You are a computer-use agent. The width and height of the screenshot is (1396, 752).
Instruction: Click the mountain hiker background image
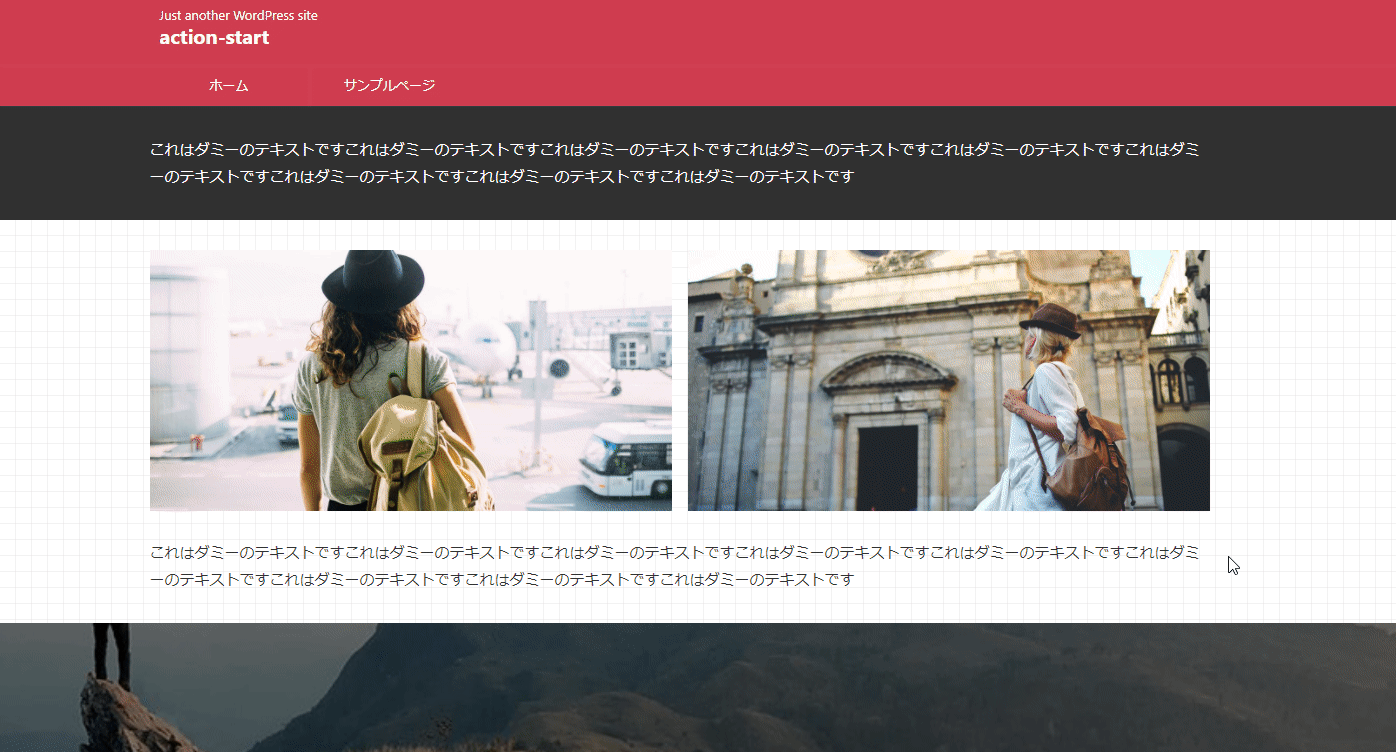point(698,687)
